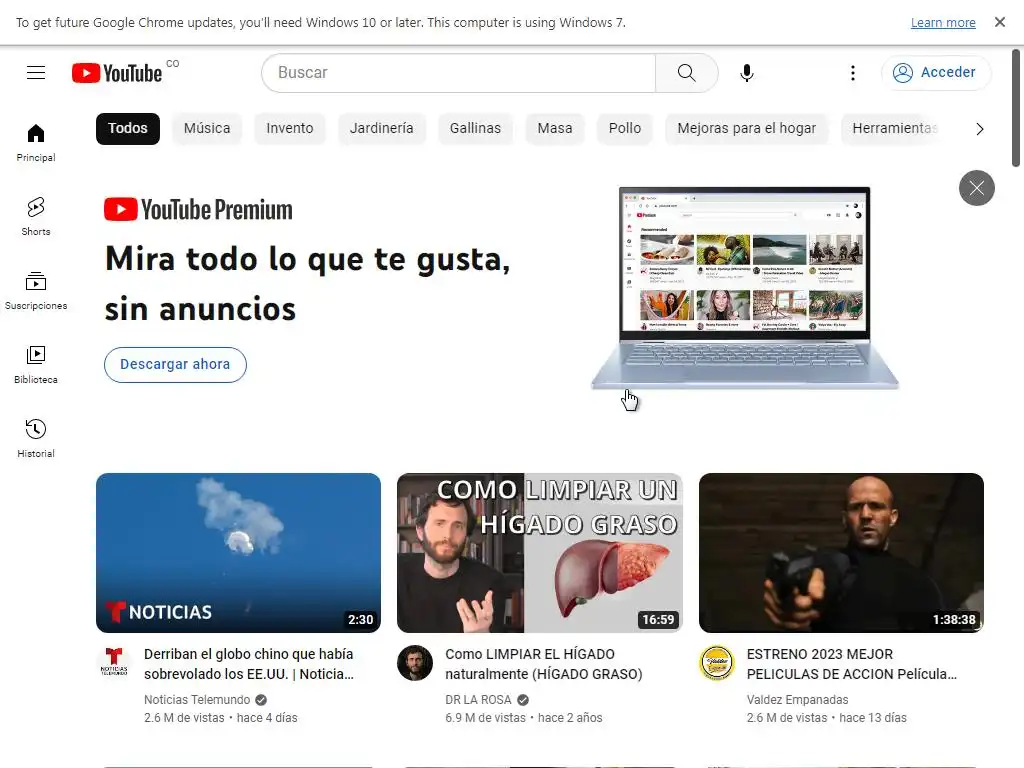1024x768 pixels.
Task: Click Noticias Telemundo channel avatar
Action: (x=114, y=663)
